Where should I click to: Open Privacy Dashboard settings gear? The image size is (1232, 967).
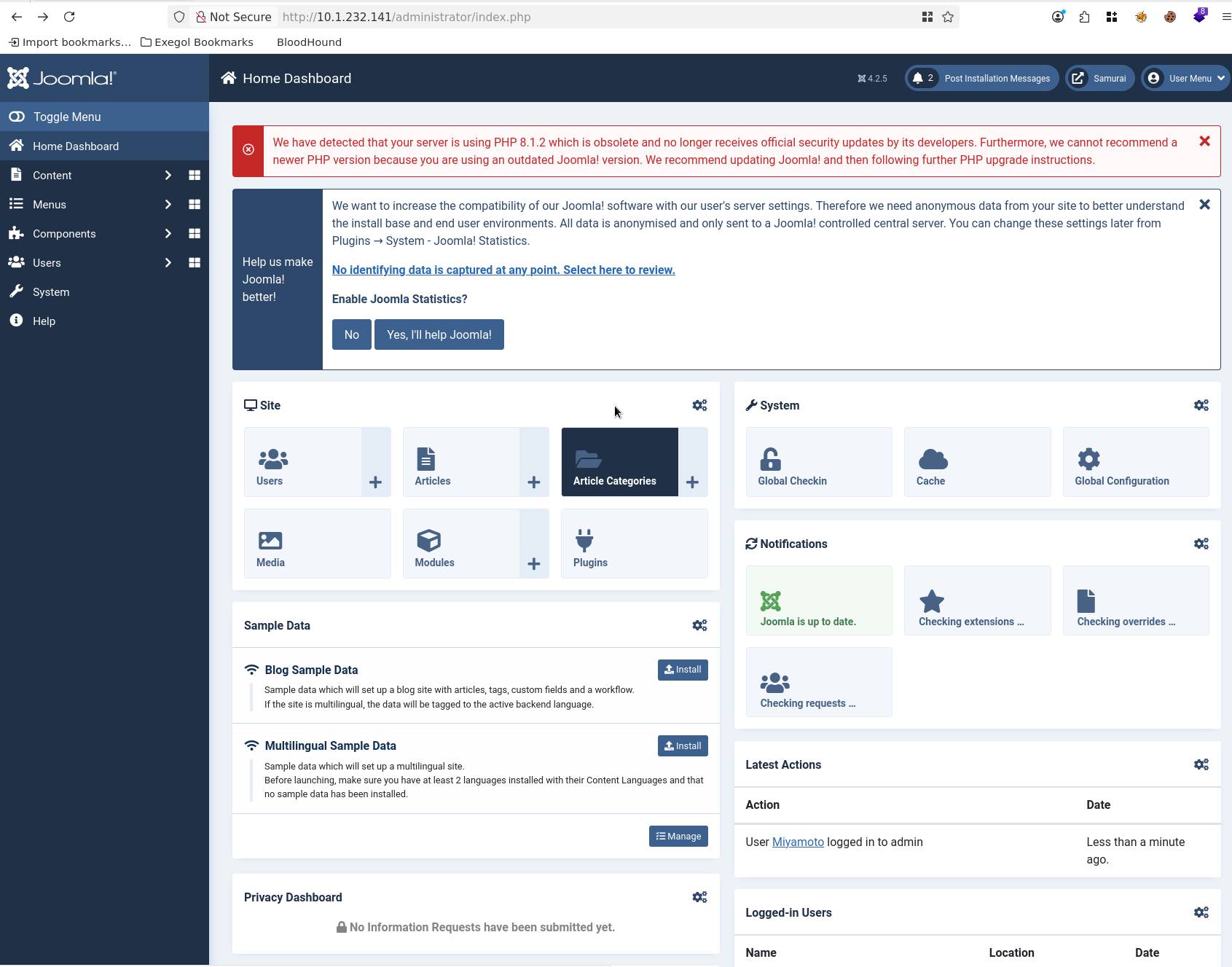pyautogui.click(x=699, y=897)
